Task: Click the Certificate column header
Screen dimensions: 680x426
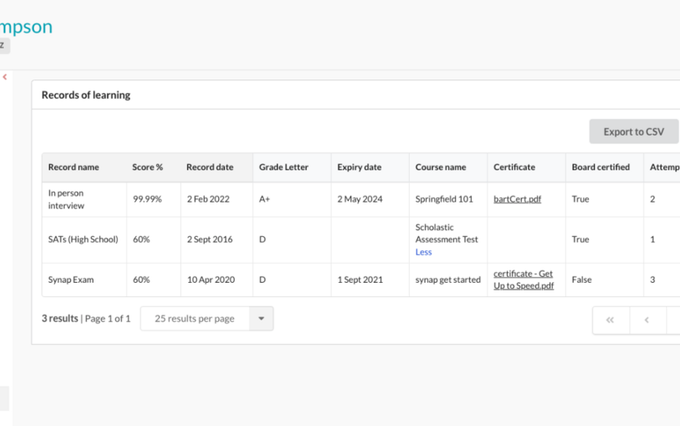Action: (514, 167)
